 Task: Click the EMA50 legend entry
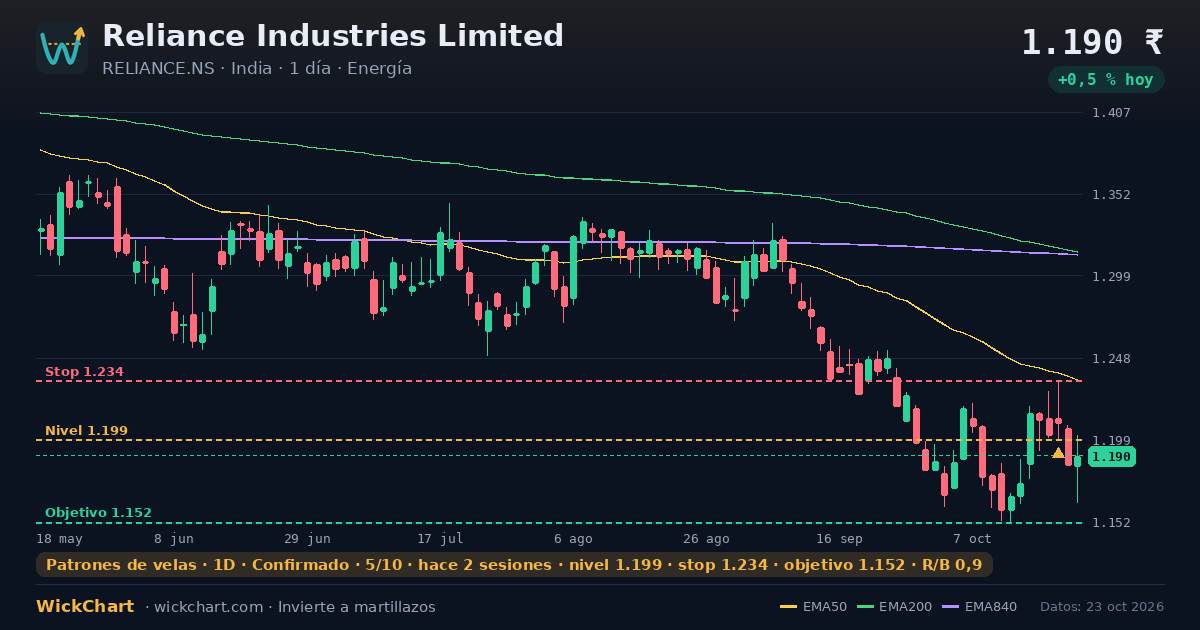pyautogui.click(x=813, y=607)
